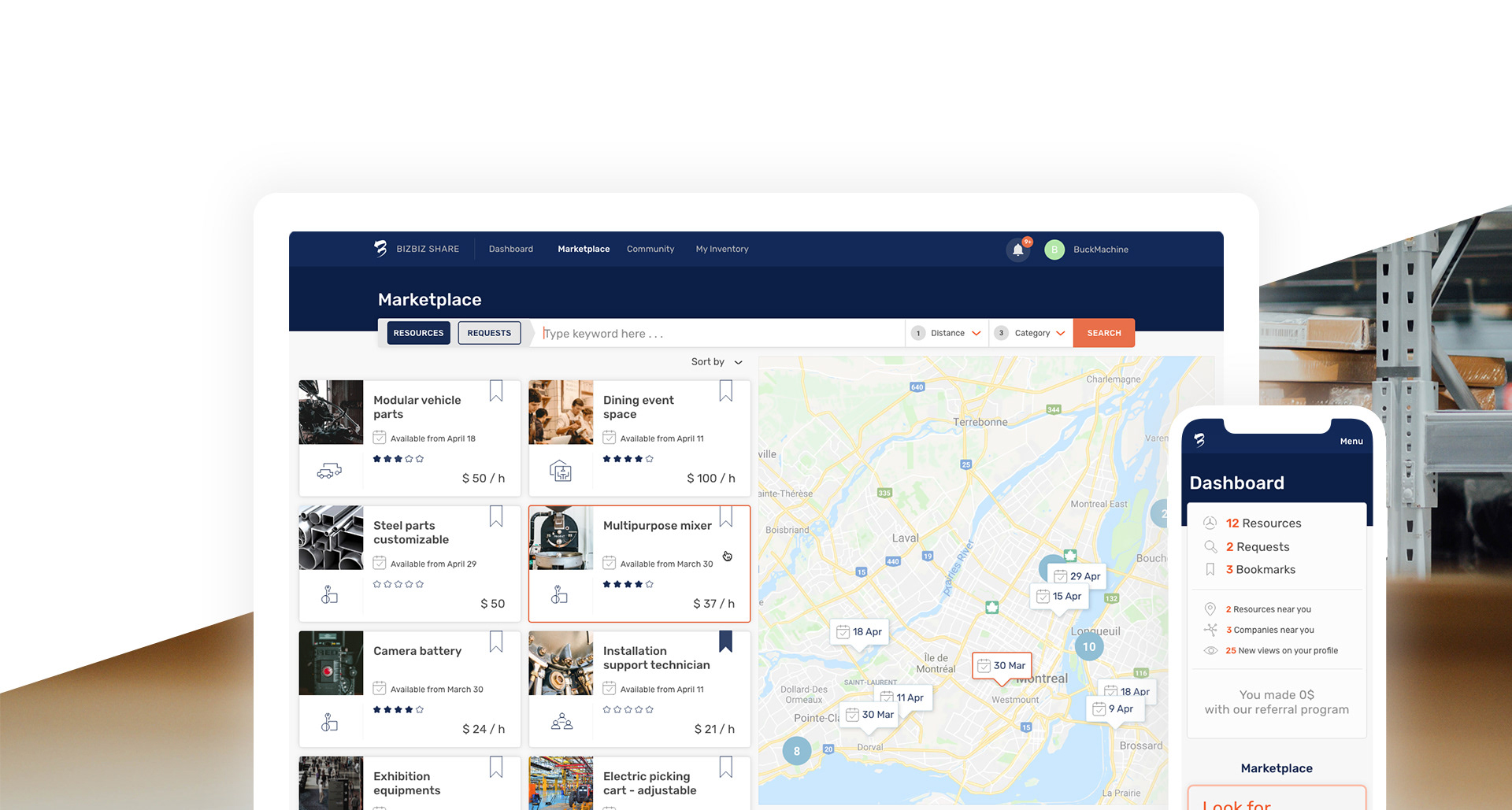Click the mobile BizBiz logo icon
The height and width of the screenshot is (810, 1512).
[x=1199, y=440]
